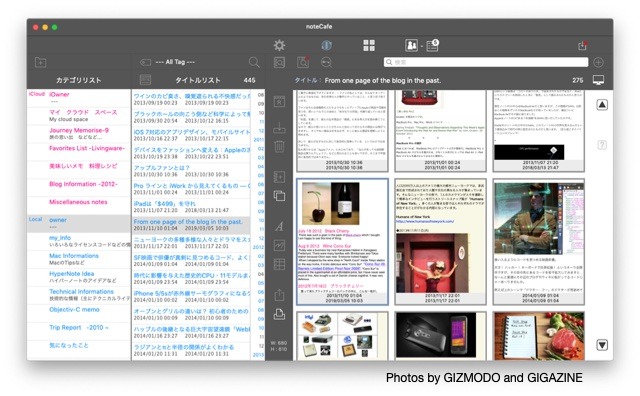Click the table grid tool icon

(279, 264)
